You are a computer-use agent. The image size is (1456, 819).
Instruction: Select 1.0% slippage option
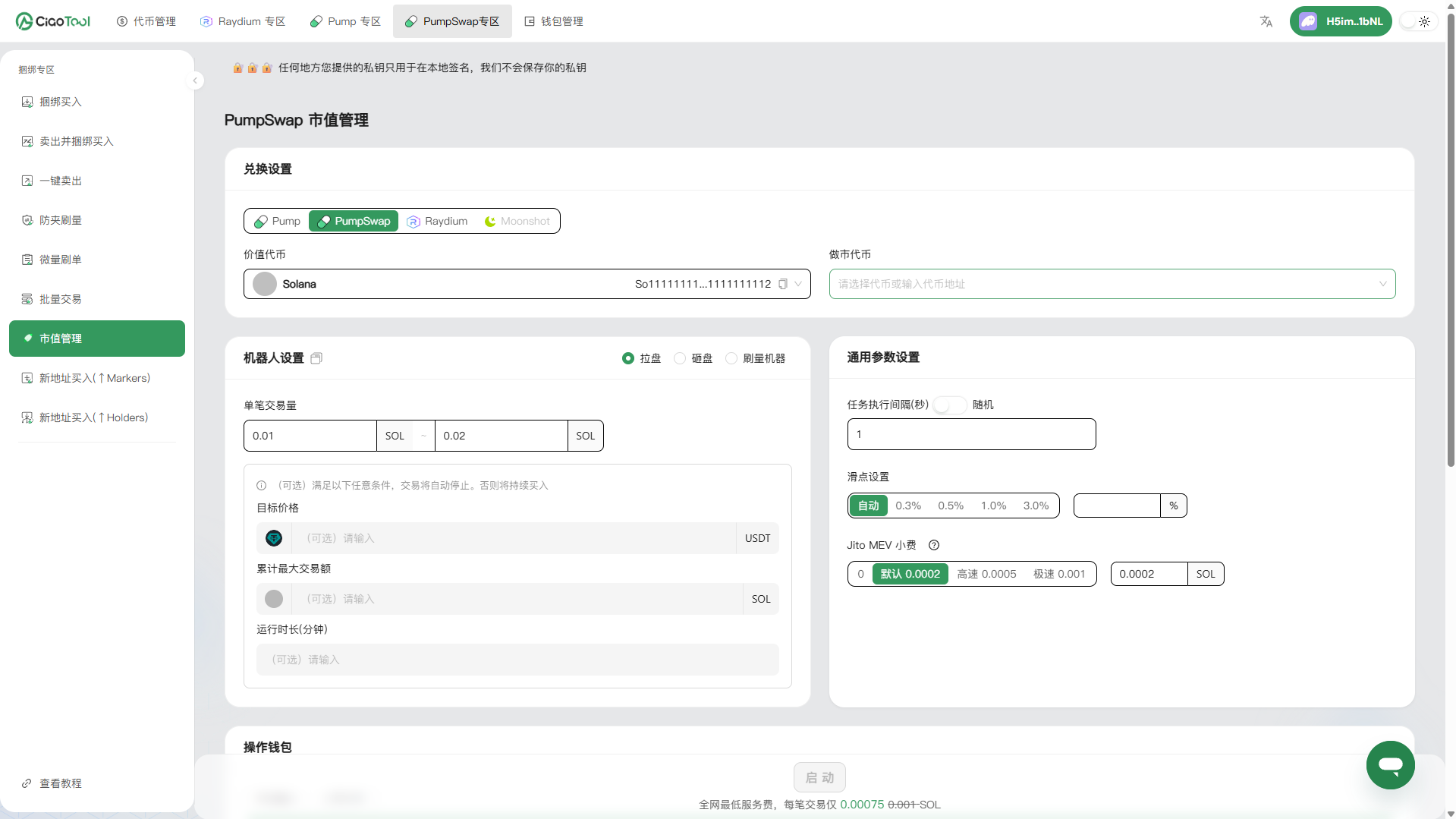[x=993, y=506]
